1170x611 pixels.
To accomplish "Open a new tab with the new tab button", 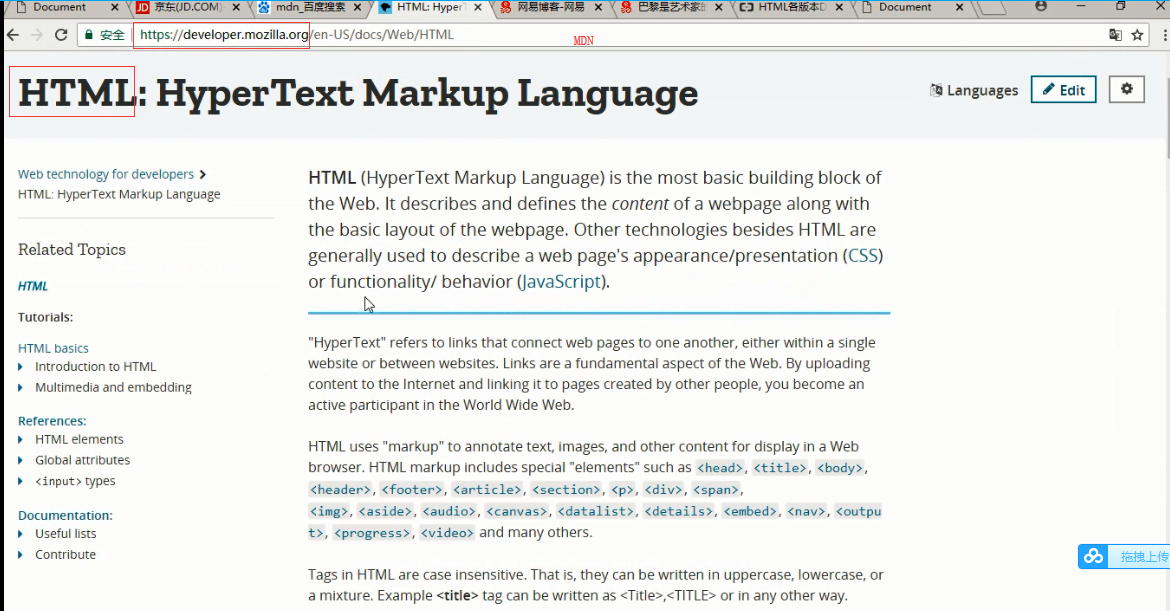I will [x=992, y=8].
